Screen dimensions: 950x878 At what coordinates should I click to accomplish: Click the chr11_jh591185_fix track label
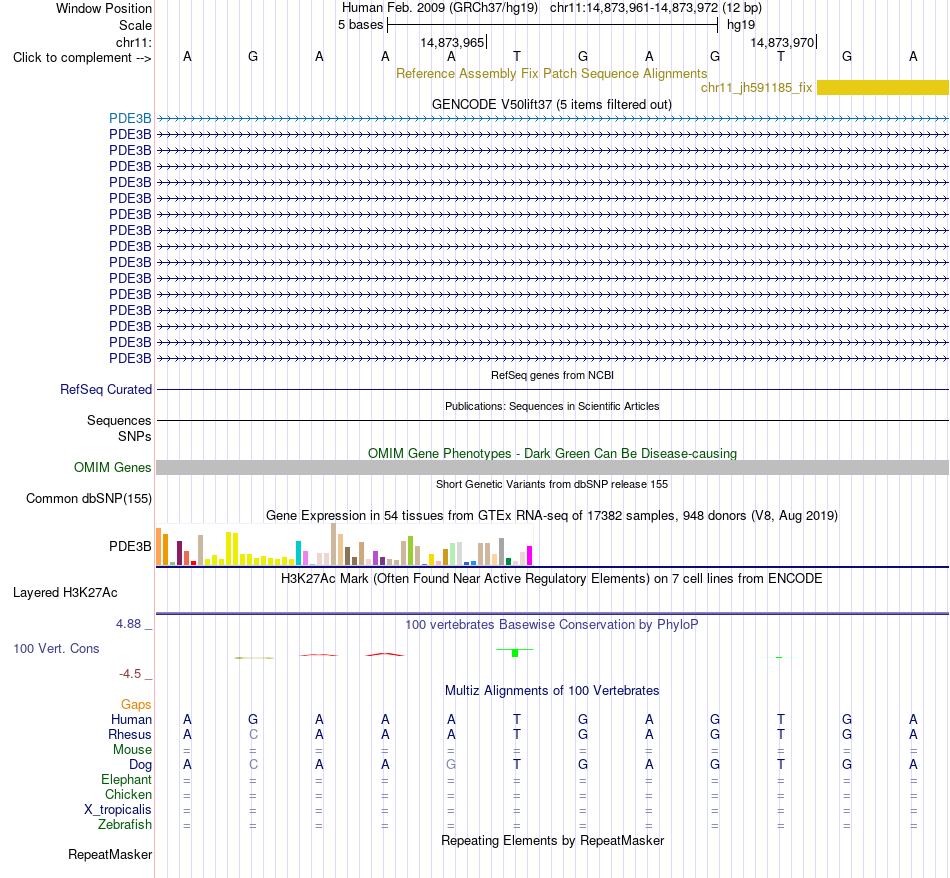[756, 87]
